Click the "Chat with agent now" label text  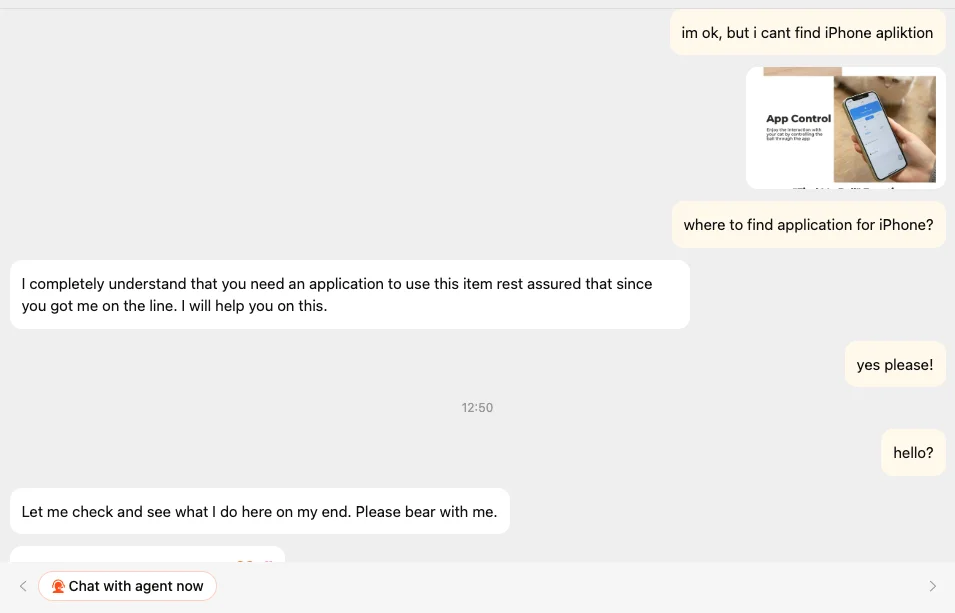(x=136, y=586)
